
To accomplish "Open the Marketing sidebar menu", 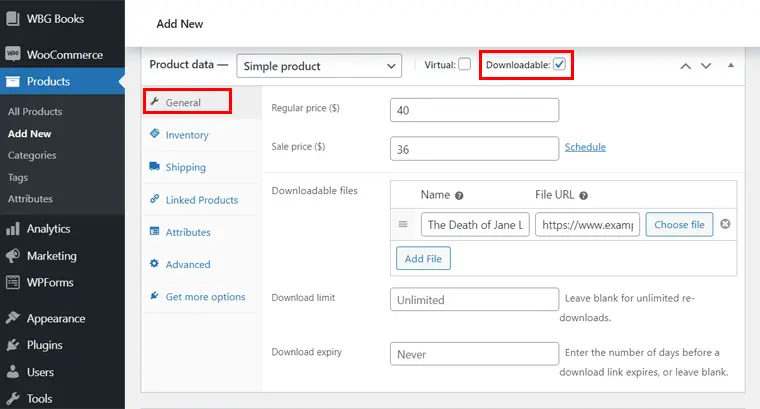I will (62, 255).
